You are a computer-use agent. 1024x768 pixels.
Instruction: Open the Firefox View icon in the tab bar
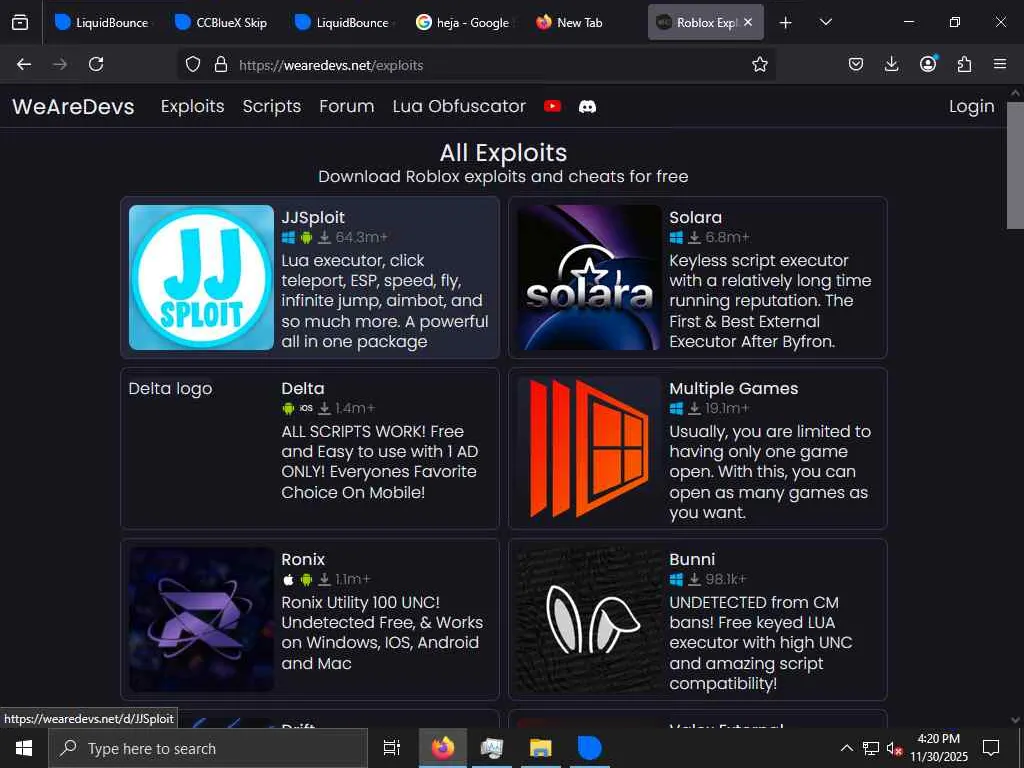tap(20, 22)
